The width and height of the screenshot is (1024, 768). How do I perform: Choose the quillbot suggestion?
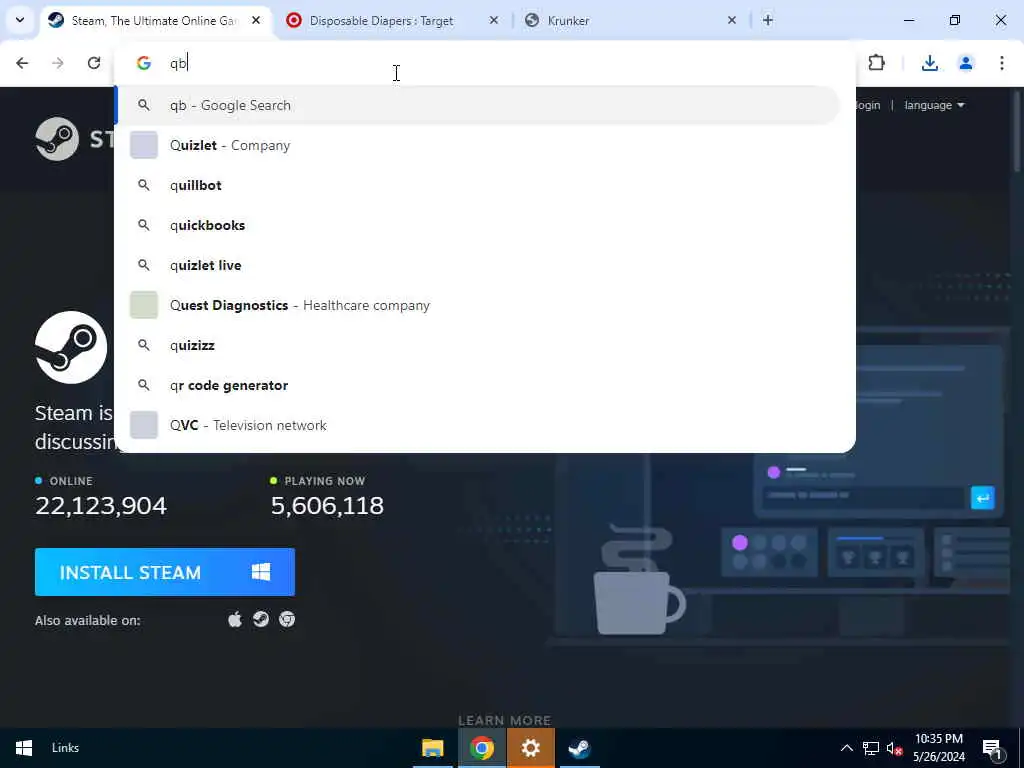(478, 185)
